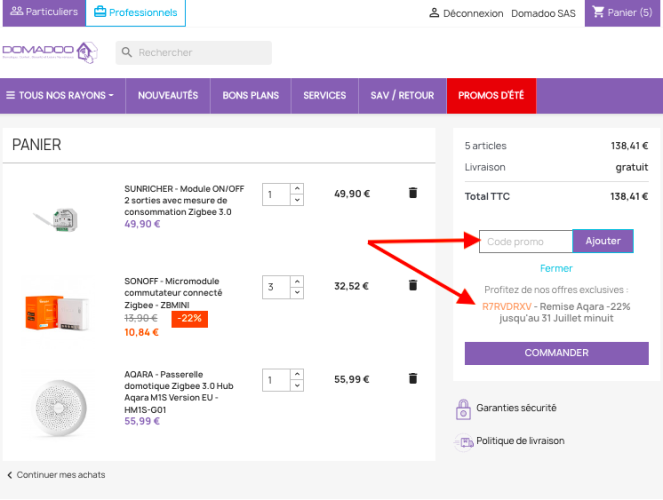This screenshot has height=500, width=663.
Task: Click the Ajouter promo button
Action: [x=603, y=241]
